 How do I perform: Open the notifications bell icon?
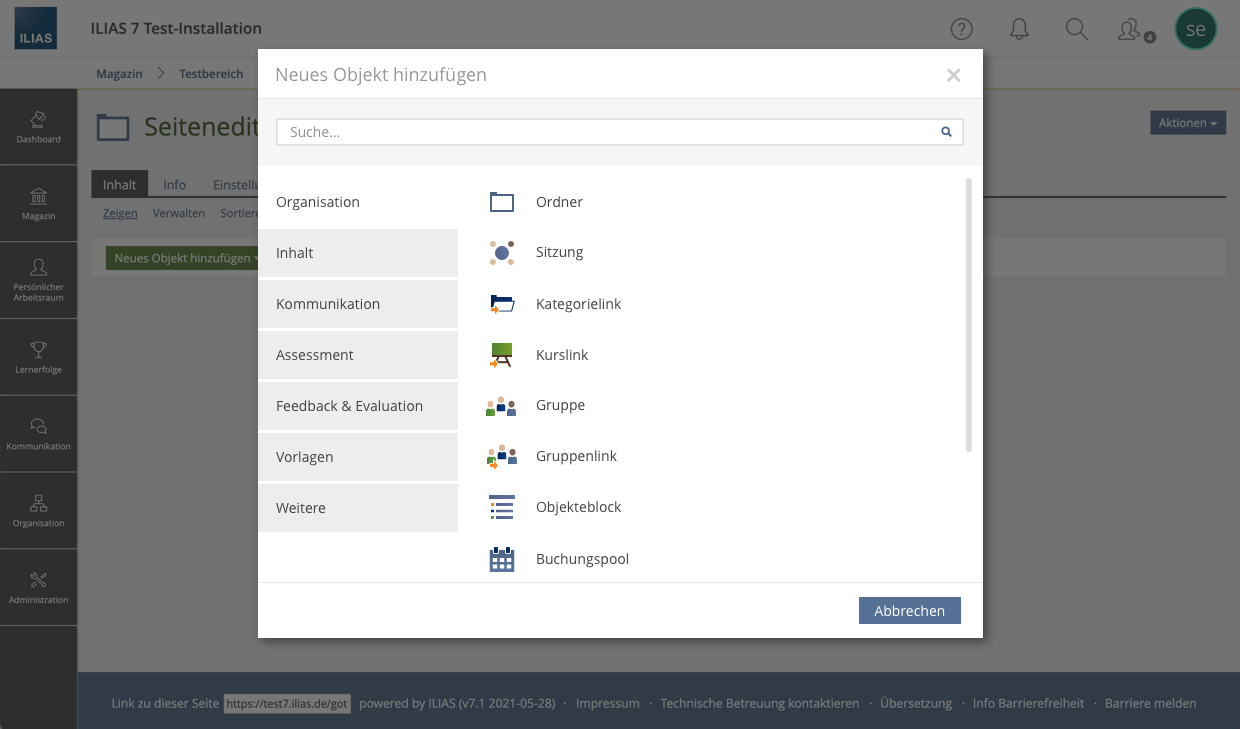(1019, 29)
